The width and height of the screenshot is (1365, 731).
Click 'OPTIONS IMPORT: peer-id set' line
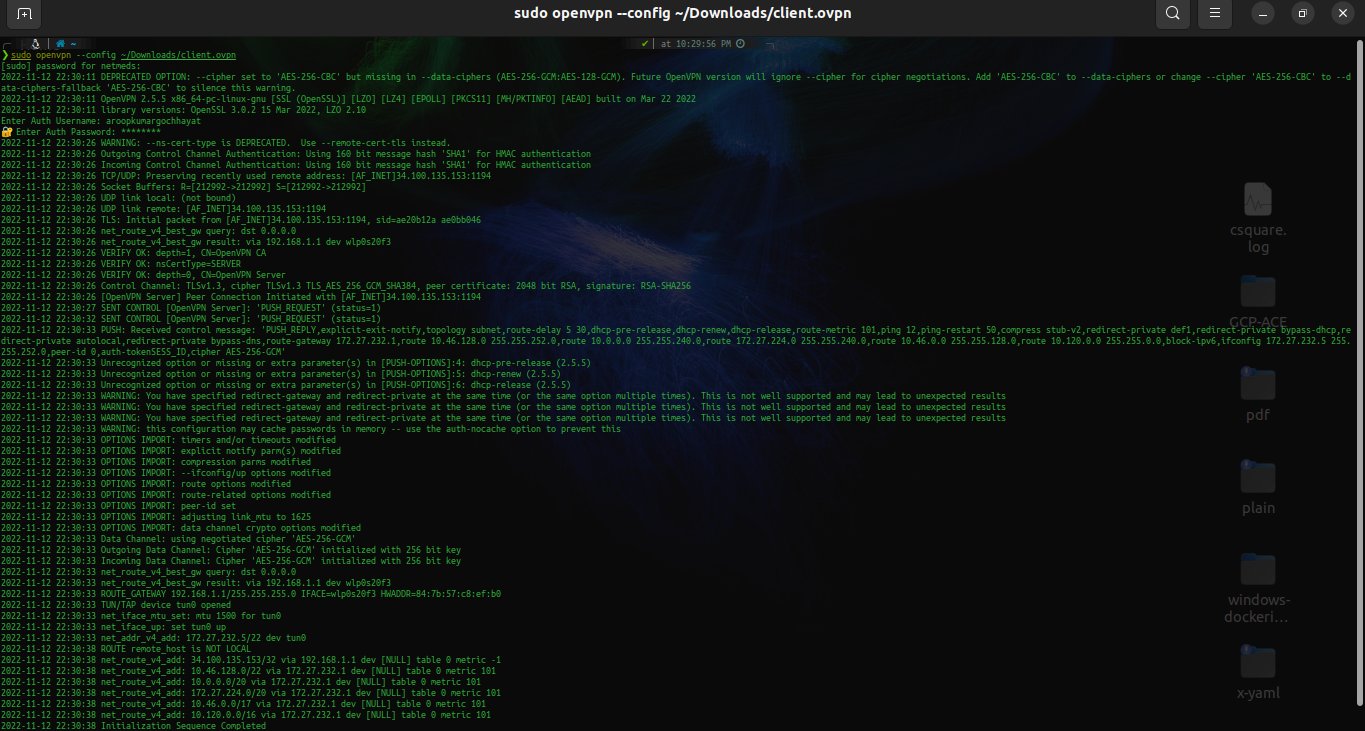(119, 506)
